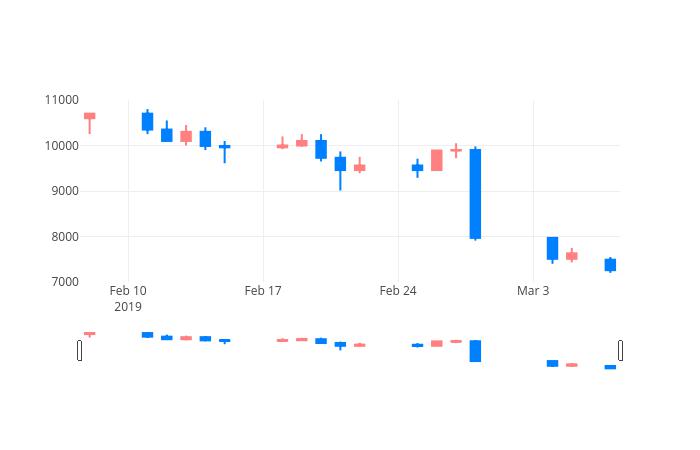Select the tall blue candlestick dropping to 8000
Screen dimensions: 700x450
coord(475,194)
